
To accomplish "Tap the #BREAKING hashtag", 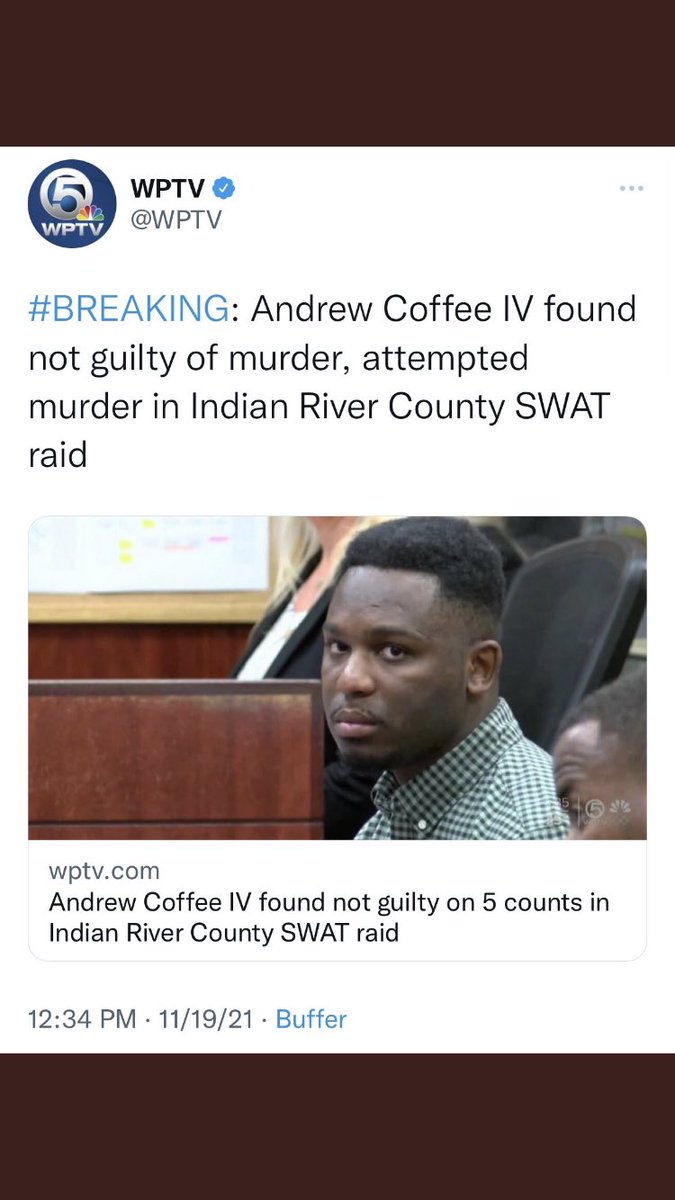I will point(128,310).
